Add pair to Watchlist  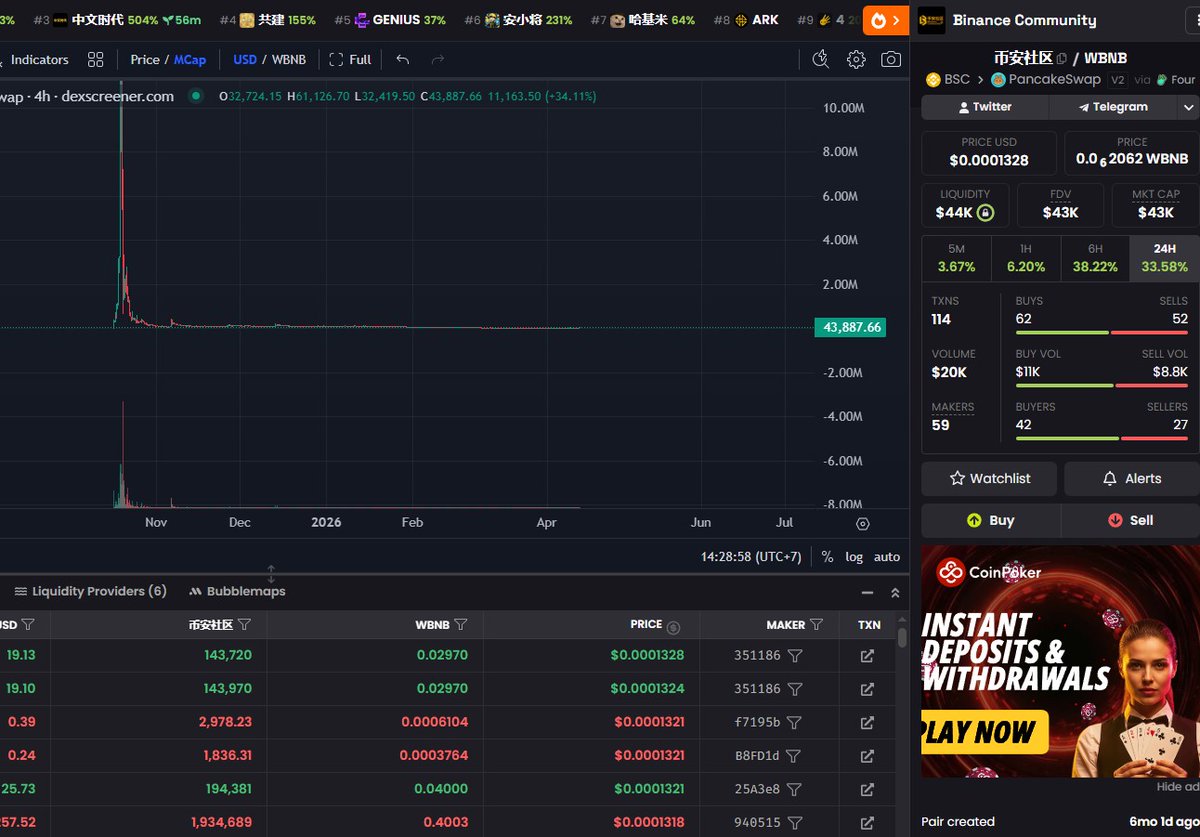[x=989, y=478]
